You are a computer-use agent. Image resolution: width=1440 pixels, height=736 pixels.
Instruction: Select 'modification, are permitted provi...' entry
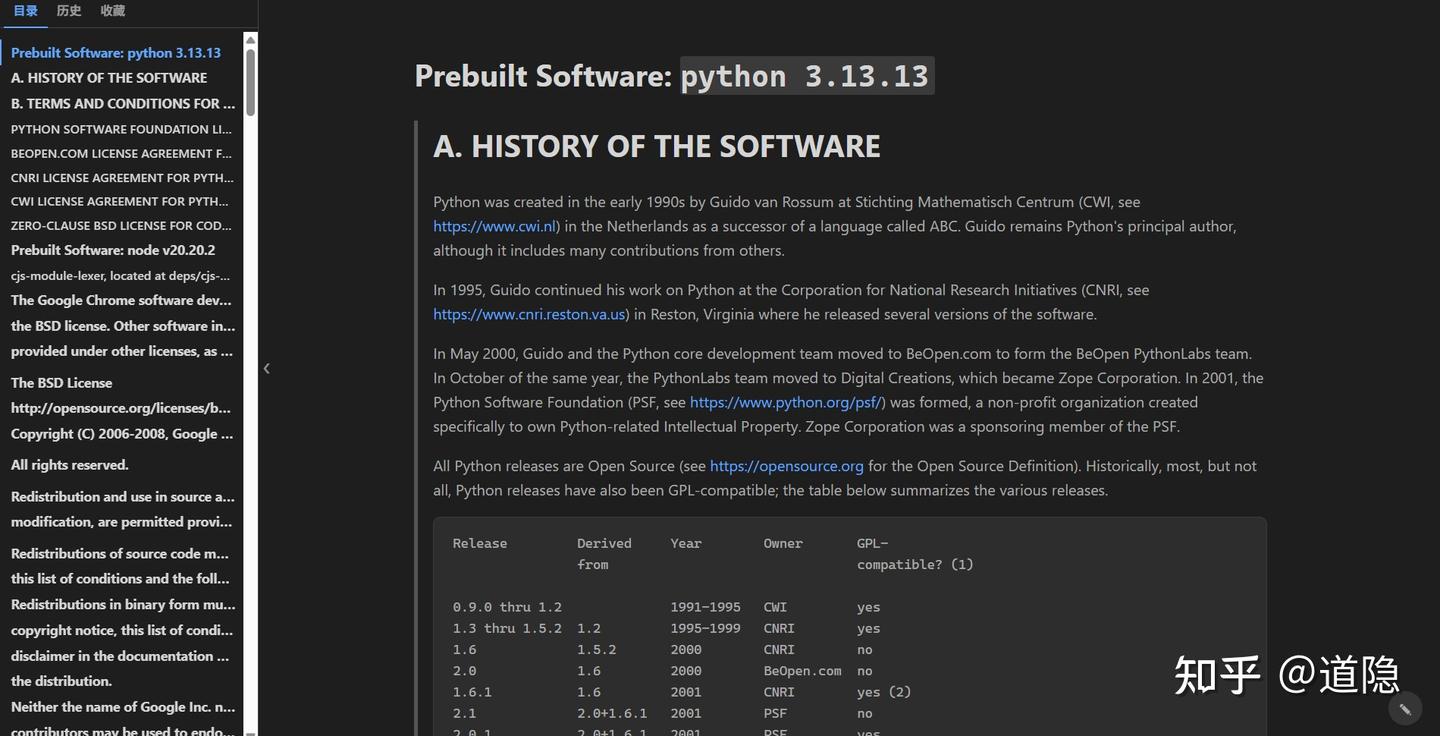[121, 522]
